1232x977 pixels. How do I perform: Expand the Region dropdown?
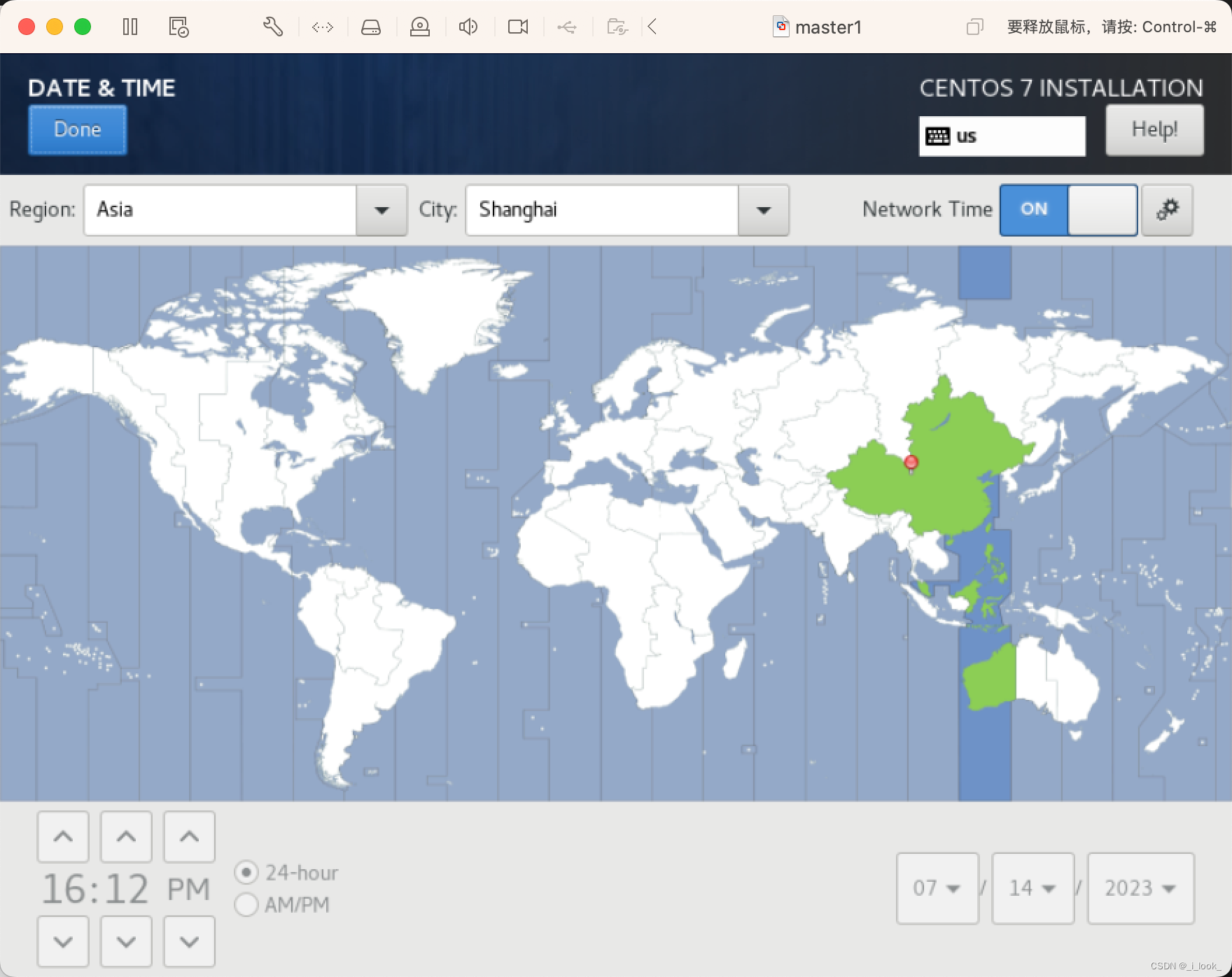381,210
